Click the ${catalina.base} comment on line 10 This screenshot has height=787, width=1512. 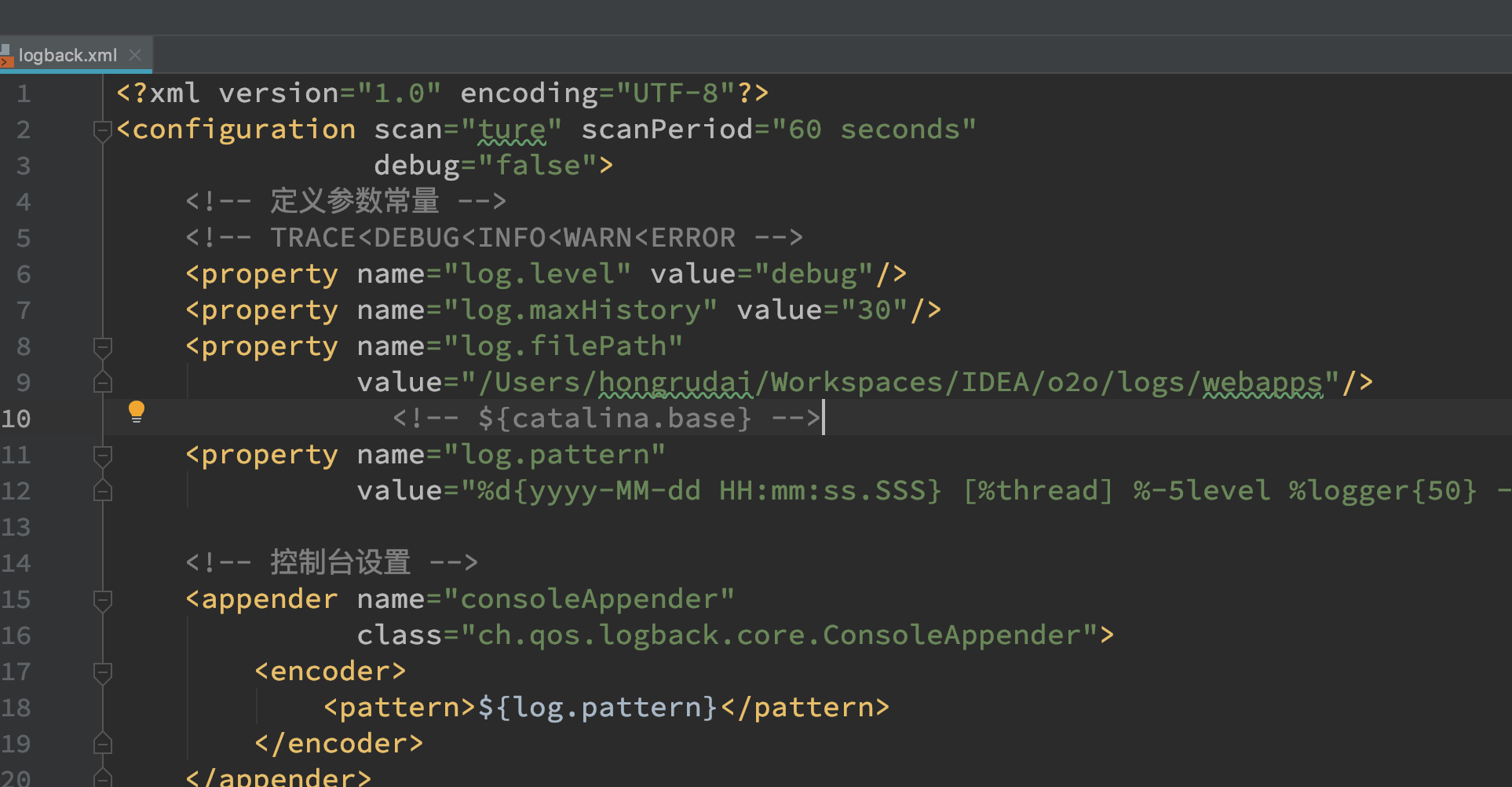(x=606, y=419)
